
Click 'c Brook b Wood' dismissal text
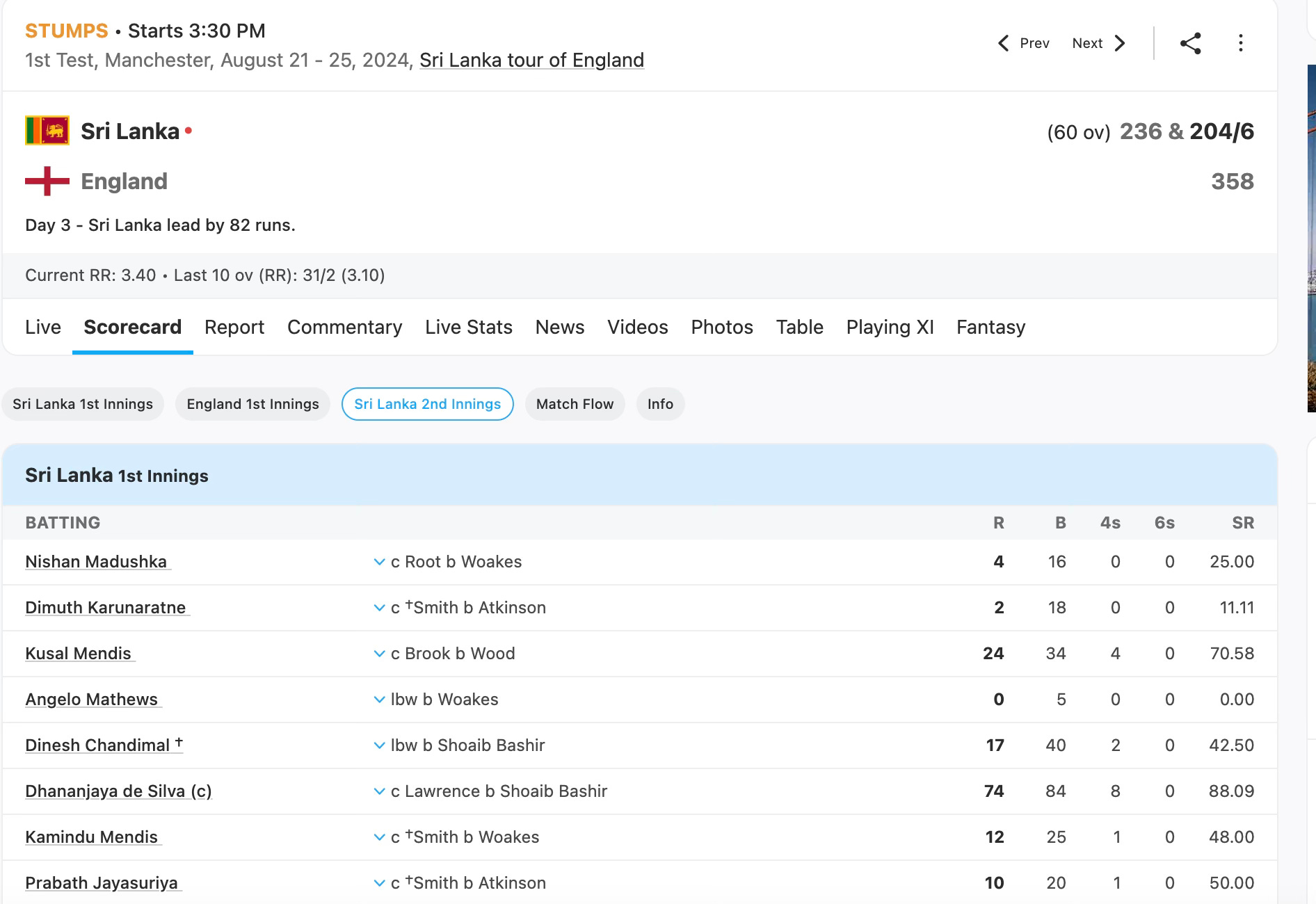point(453,654)
